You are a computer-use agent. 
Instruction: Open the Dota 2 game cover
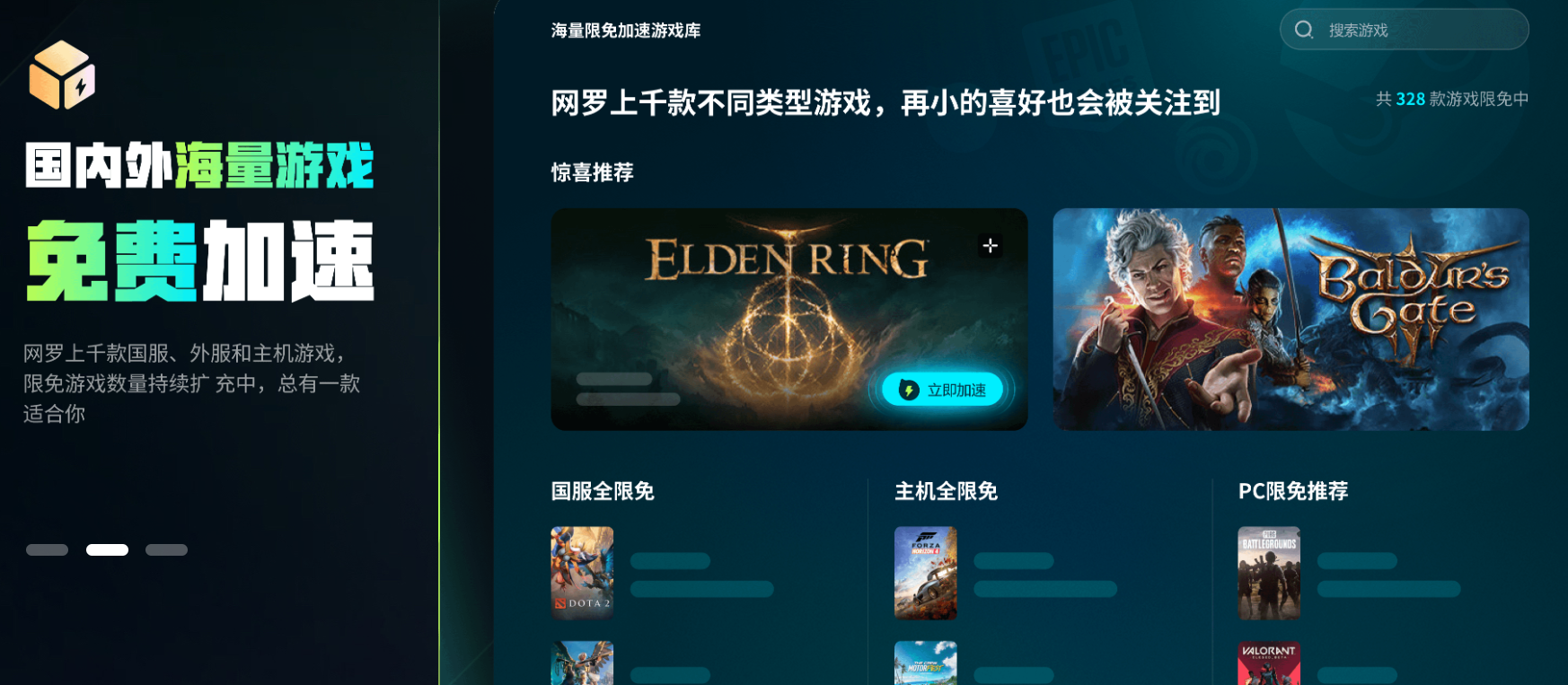pos(582,573)
